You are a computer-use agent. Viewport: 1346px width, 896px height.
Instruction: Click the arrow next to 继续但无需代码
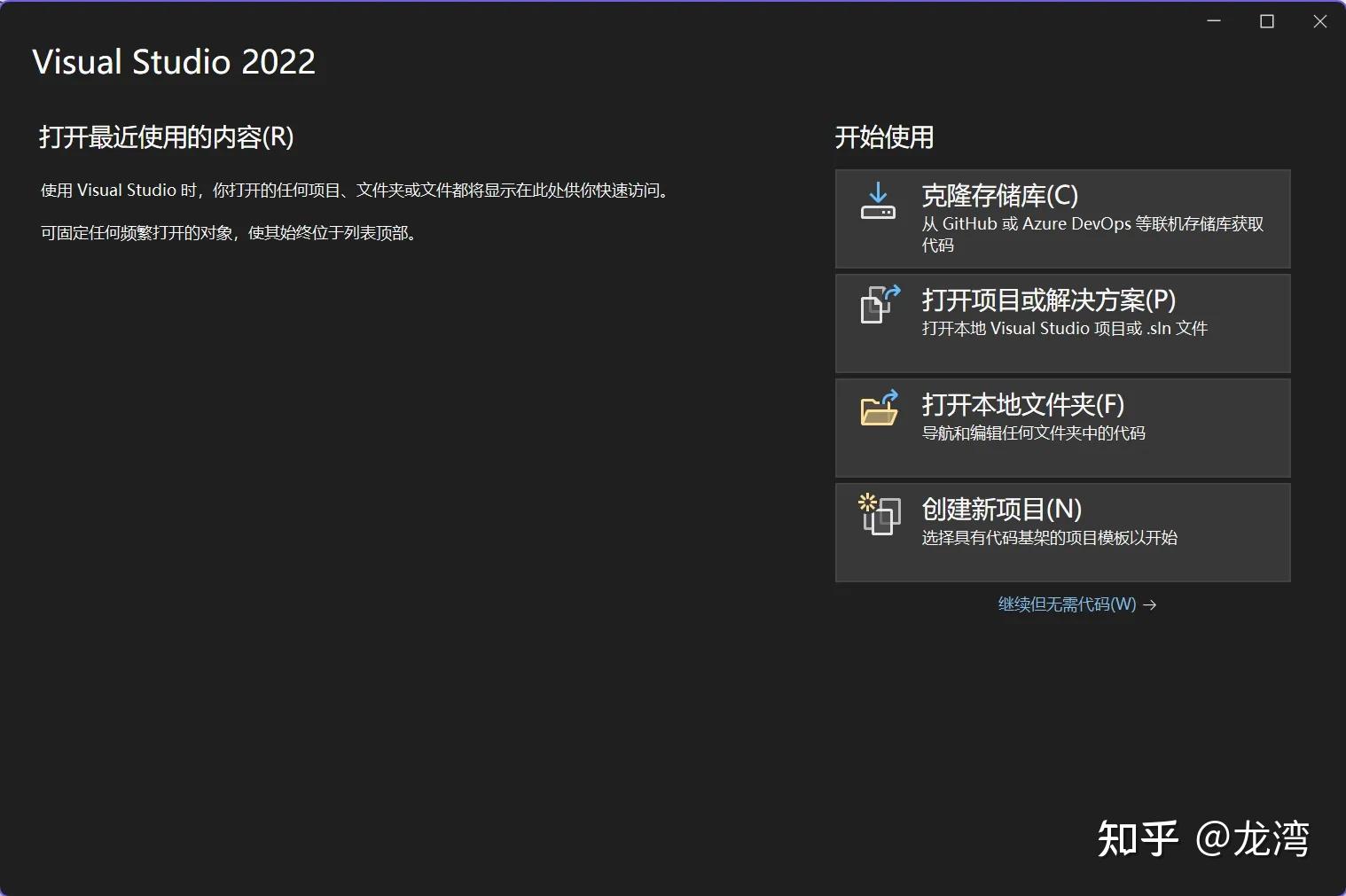click(x=1152, y=604)
